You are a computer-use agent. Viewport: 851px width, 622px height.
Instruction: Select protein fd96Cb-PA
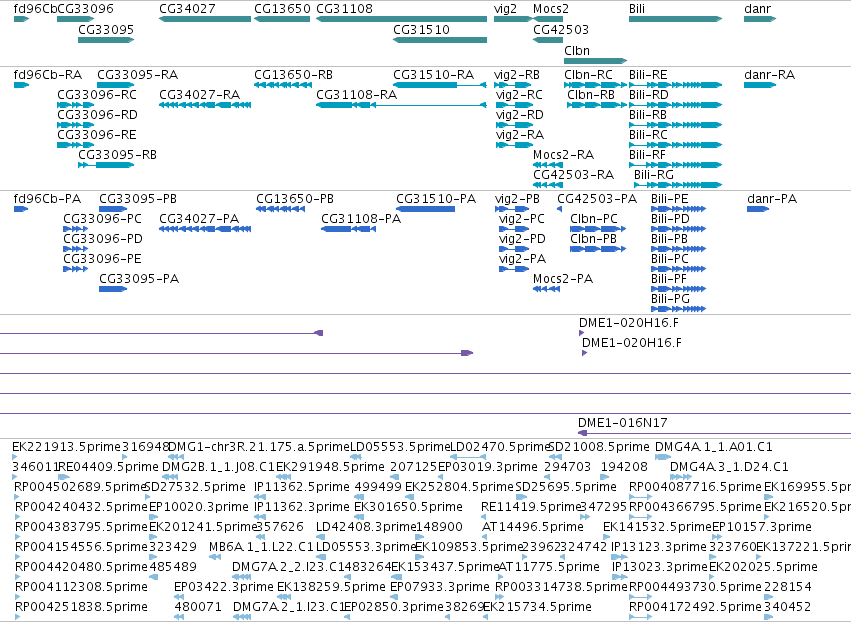tap(21, 209)
